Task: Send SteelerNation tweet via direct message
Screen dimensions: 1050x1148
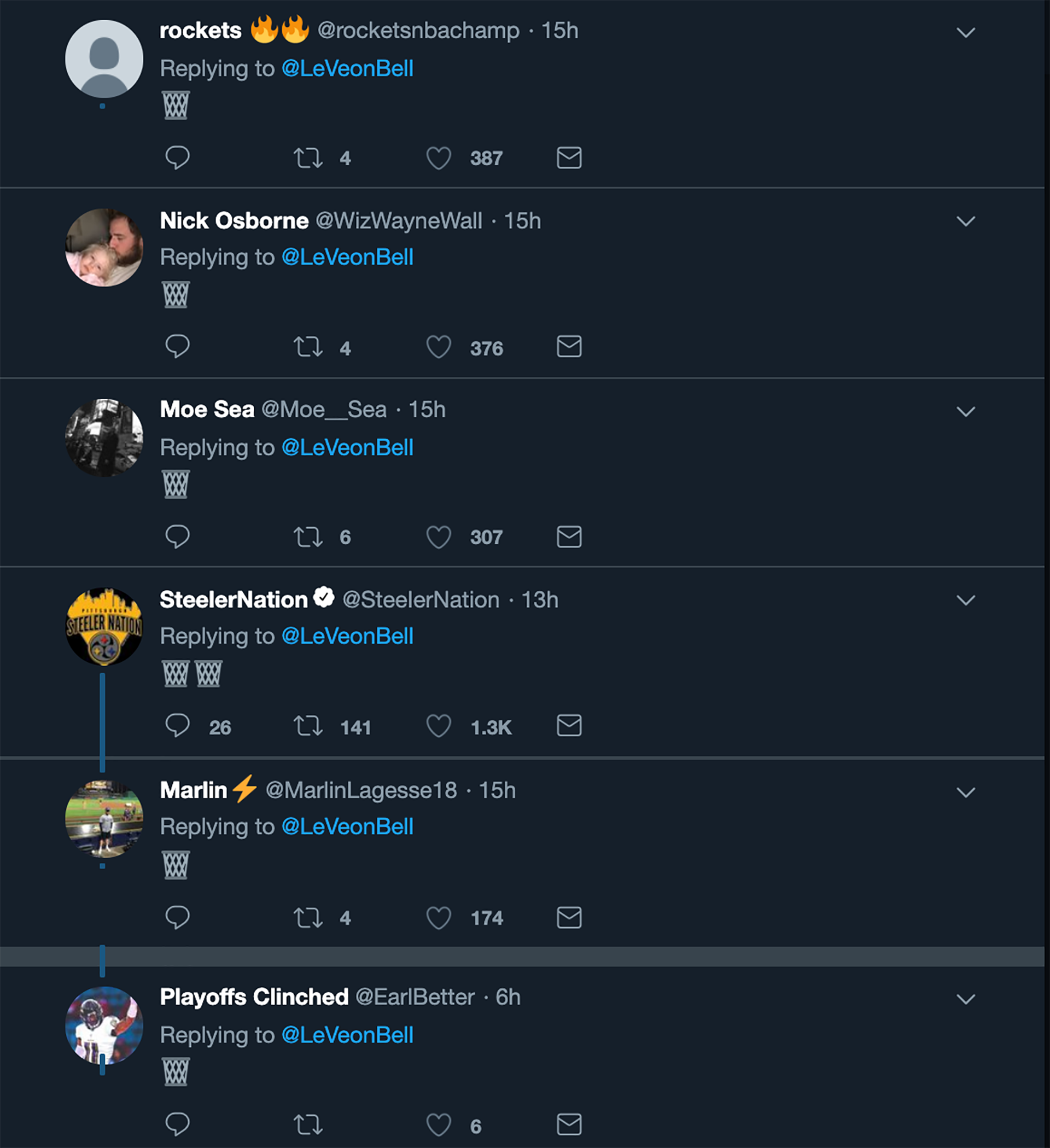Action: tap(569, 725)
